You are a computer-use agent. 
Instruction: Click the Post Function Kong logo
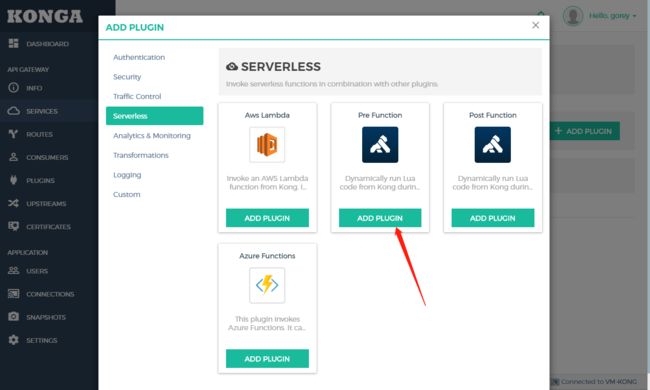tap(492, 145)
